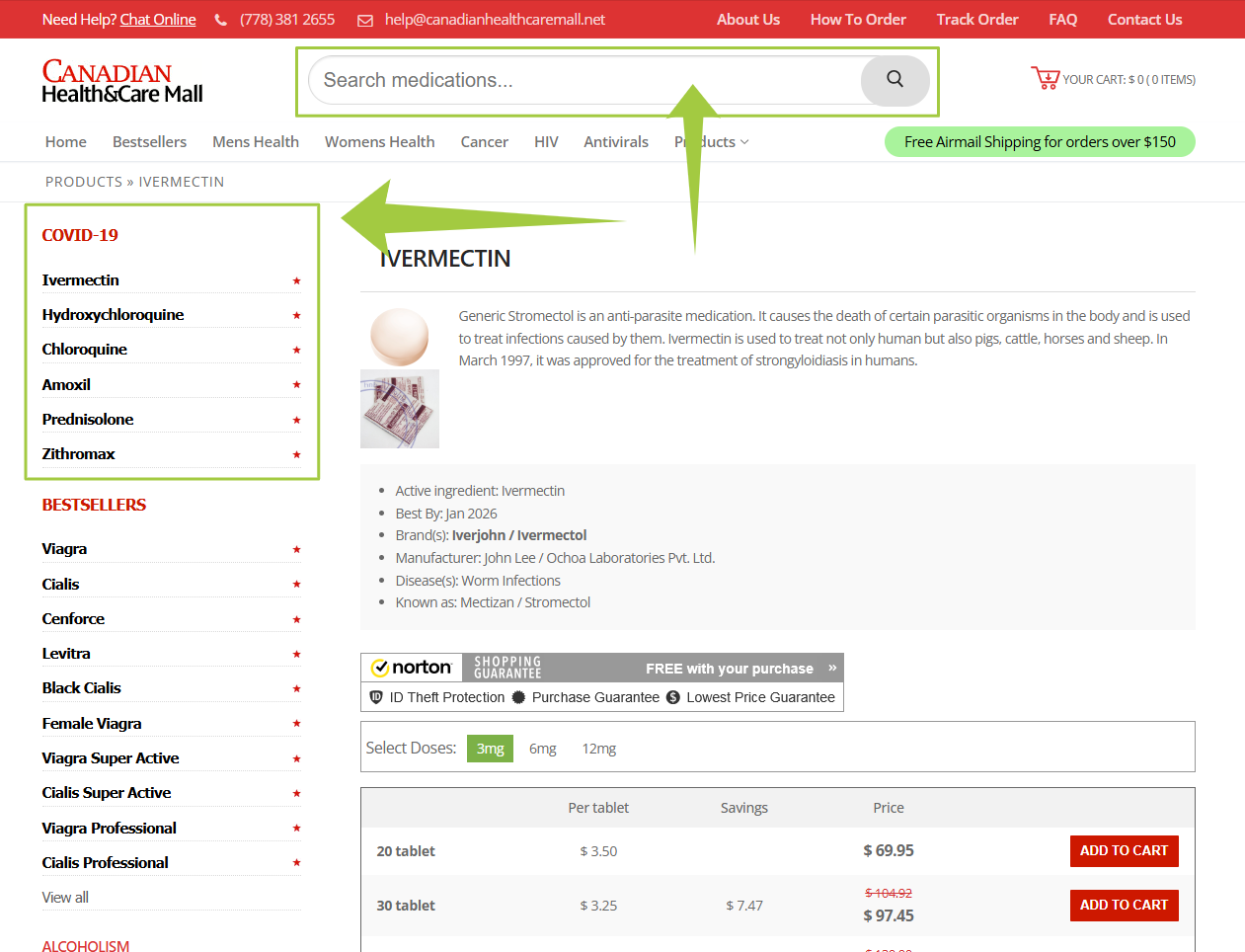This screenshot has width=1245, height=952.
Task: Click the Norton checkmark logo
Action: pos(380,668)
